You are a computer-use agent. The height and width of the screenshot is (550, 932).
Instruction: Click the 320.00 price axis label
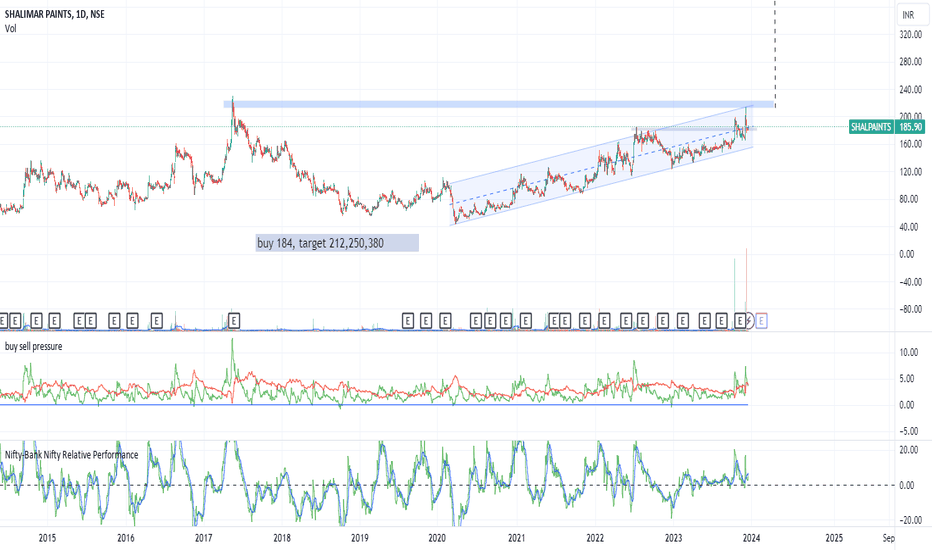click(x=911, y=35)
